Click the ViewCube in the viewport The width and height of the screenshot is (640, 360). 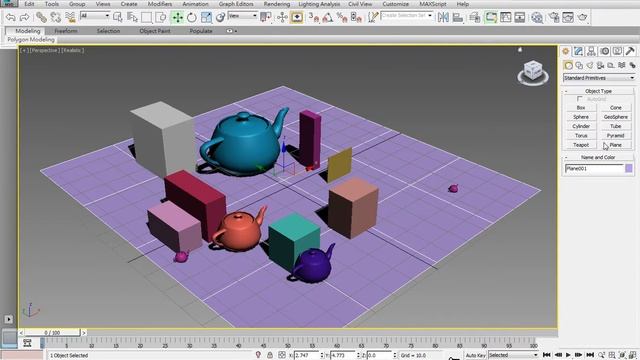point(533,73)
